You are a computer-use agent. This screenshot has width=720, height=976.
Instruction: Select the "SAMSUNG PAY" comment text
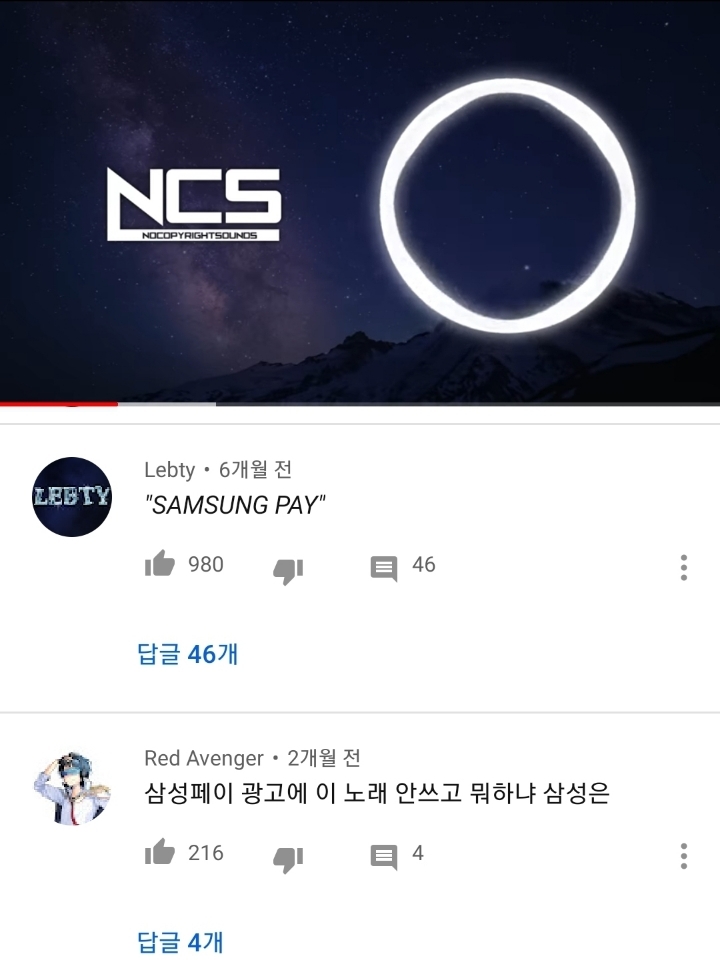coord(235,505)
